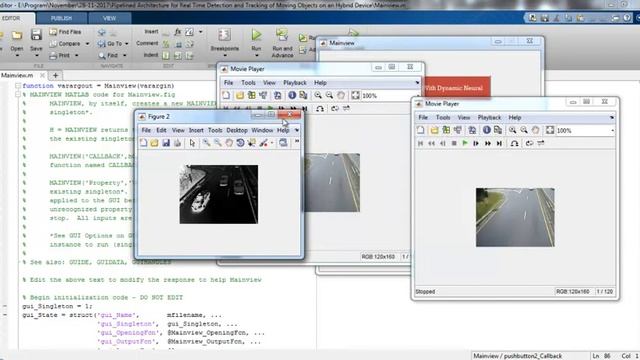640x360 pixels.
Task: Open Insert menu in Figure 2 window
Action: click(x=196, y=130)
